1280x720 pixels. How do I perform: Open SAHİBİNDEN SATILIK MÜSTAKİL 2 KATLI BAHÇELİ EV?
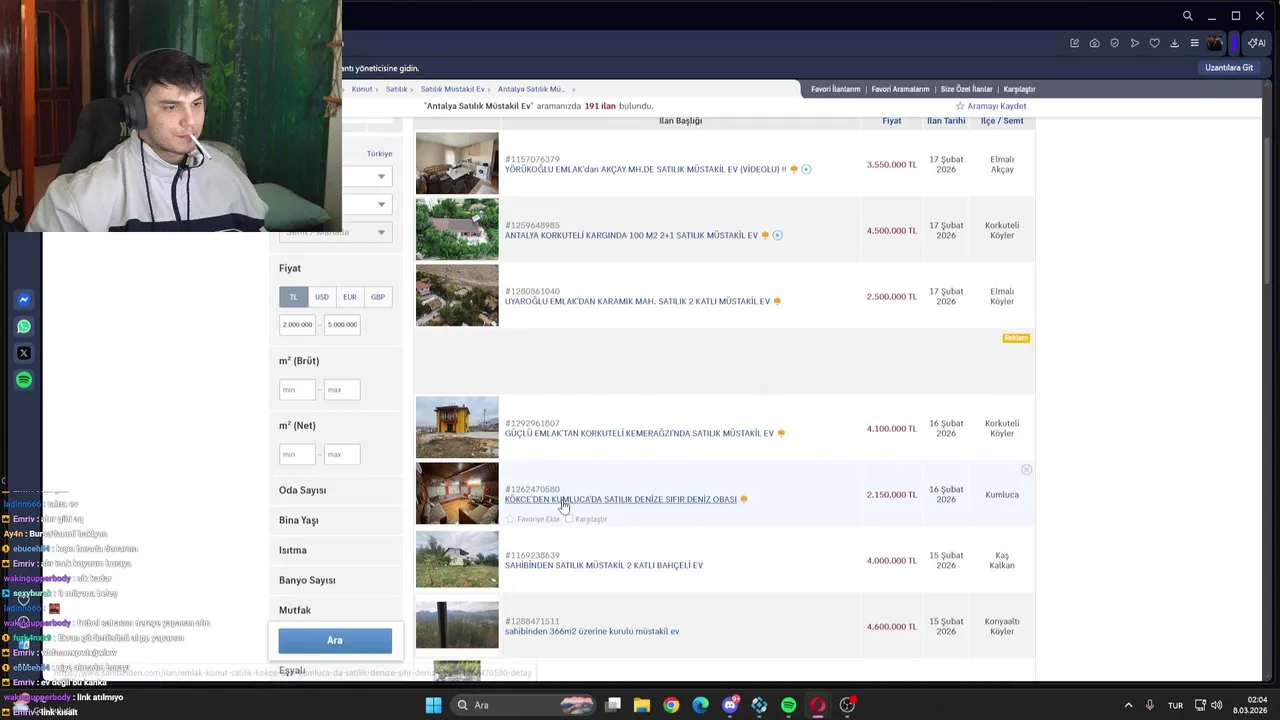tap(603, 565)
